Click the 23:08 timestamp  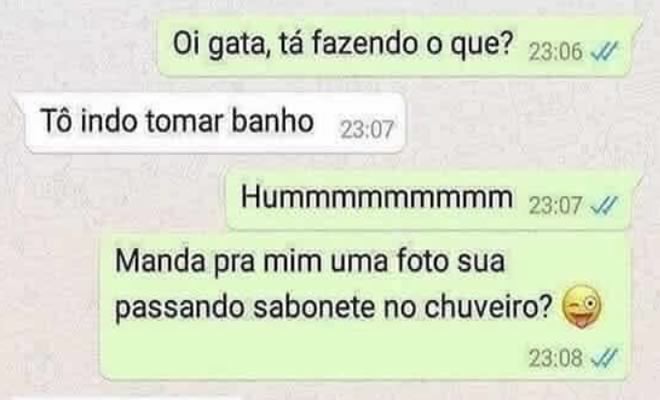coord(556,359)
